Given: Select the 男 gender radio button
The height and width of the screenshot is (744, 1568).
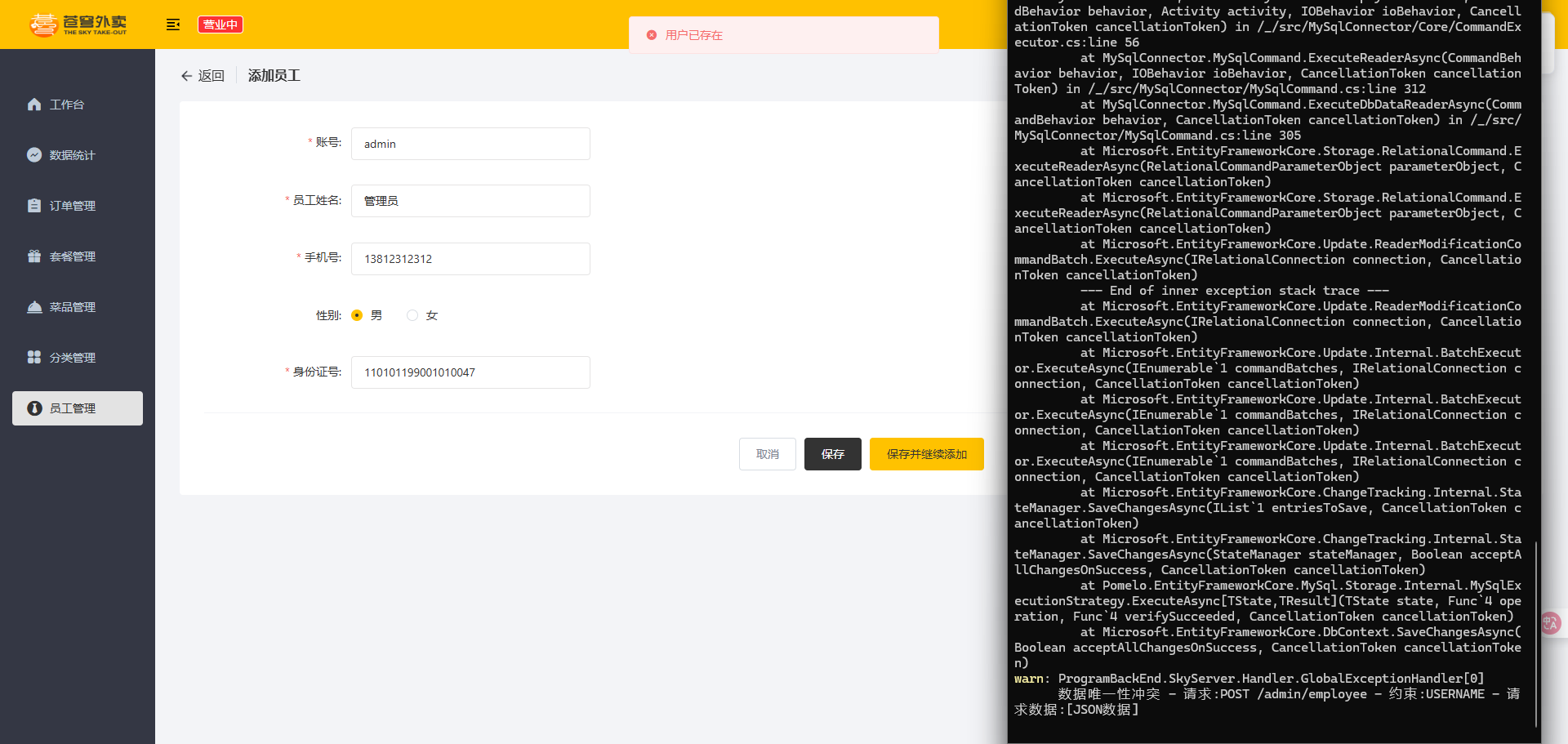Looking at the screenshot, I should tap(357, 315).
